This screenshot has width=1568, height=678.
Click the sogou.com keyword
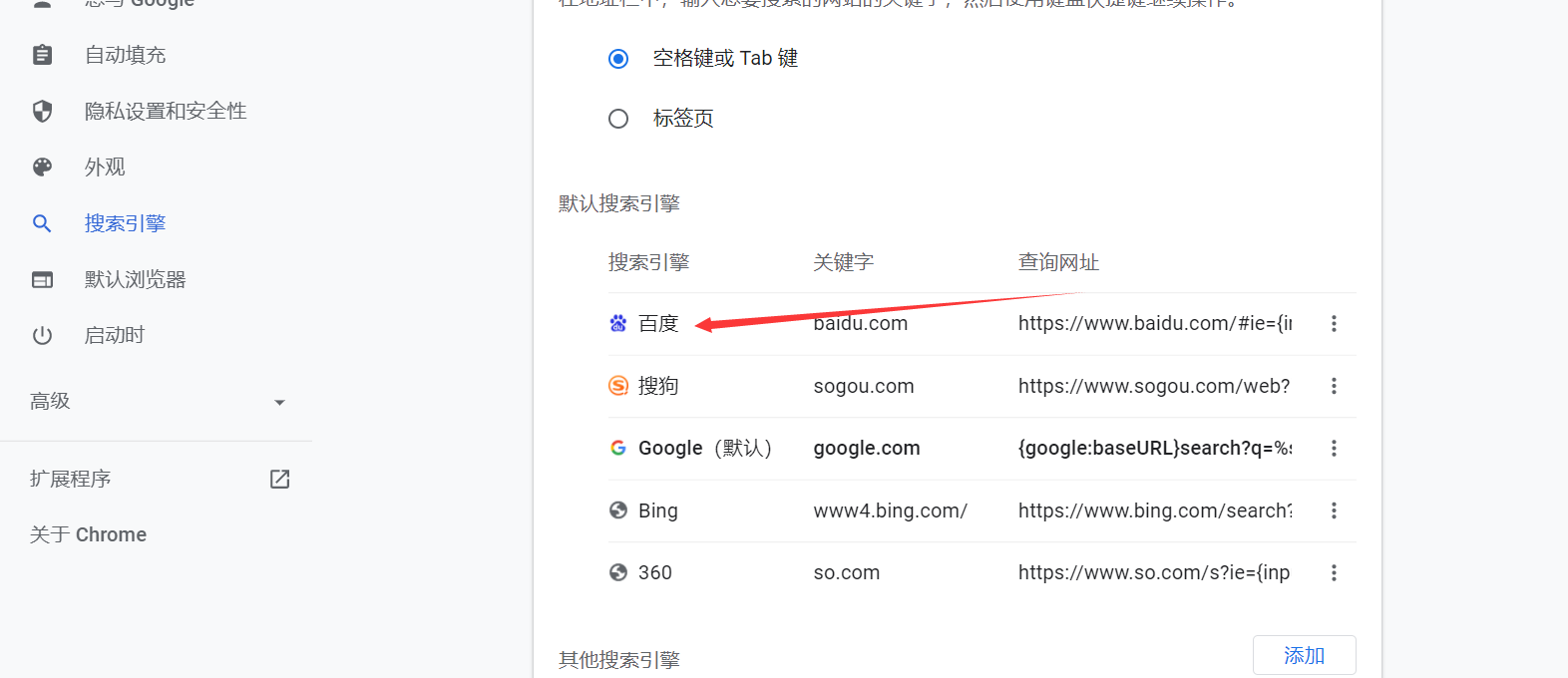pyautogui.click(x=864, y=386)
